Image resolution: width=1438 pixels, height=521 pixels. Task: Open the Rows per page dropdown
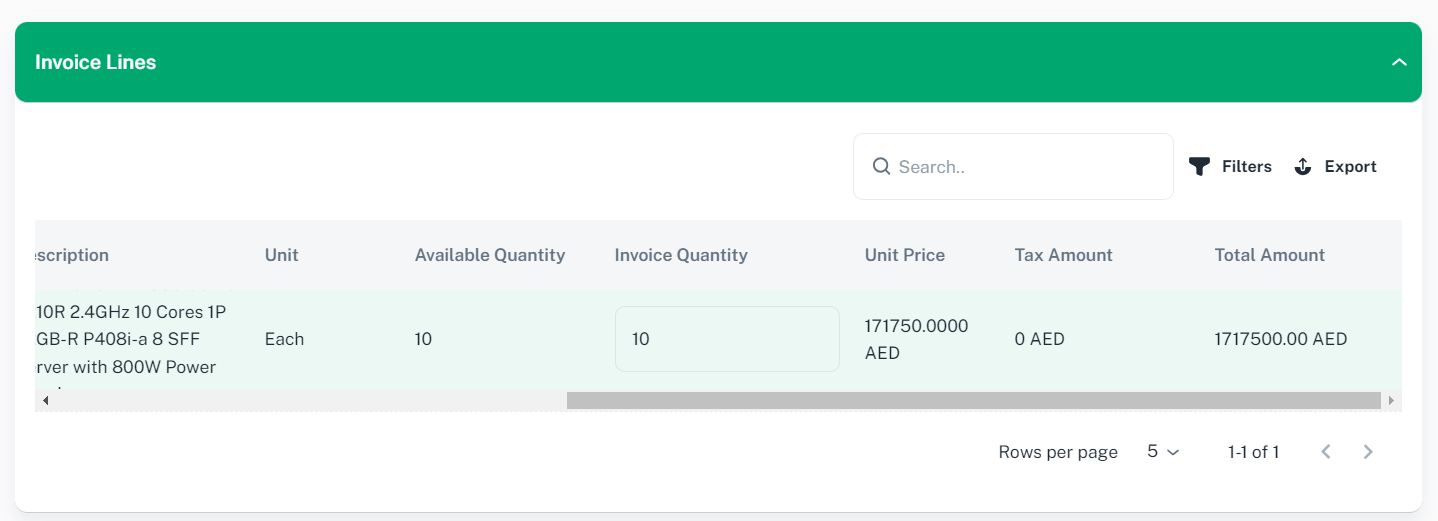[1163, 452]
